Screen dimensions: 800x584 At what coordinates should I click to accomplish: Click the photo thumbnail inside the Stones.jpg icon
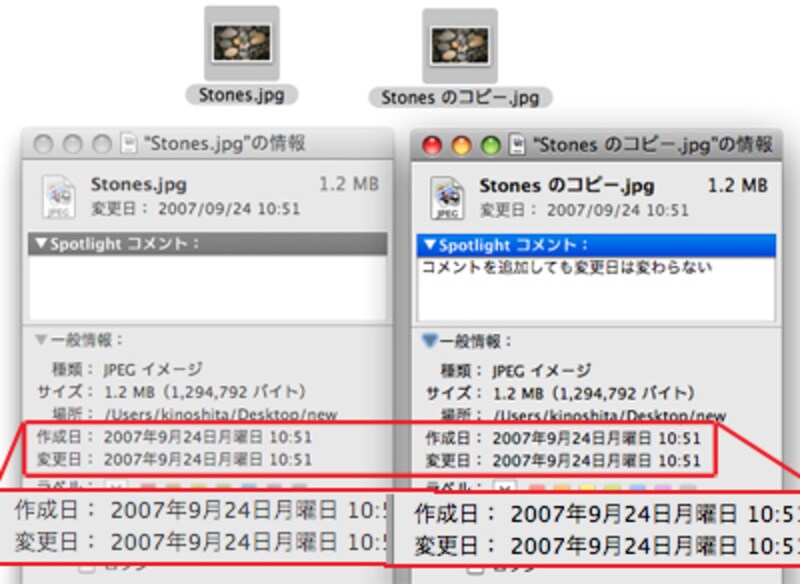240,42
